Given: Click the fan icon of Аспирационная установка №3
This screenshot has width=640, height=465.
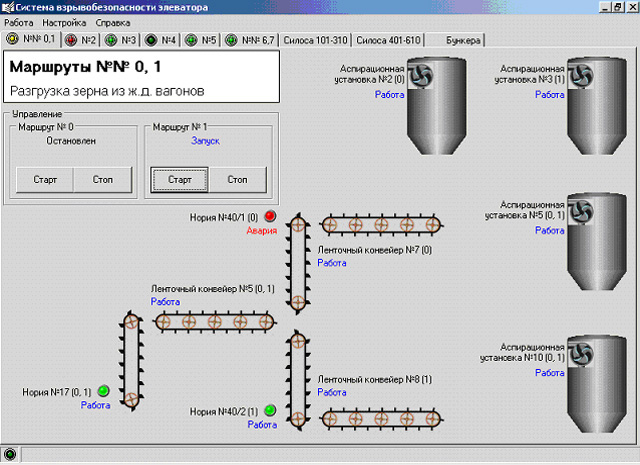Looking at the screenshot, I should coord(581,75).
